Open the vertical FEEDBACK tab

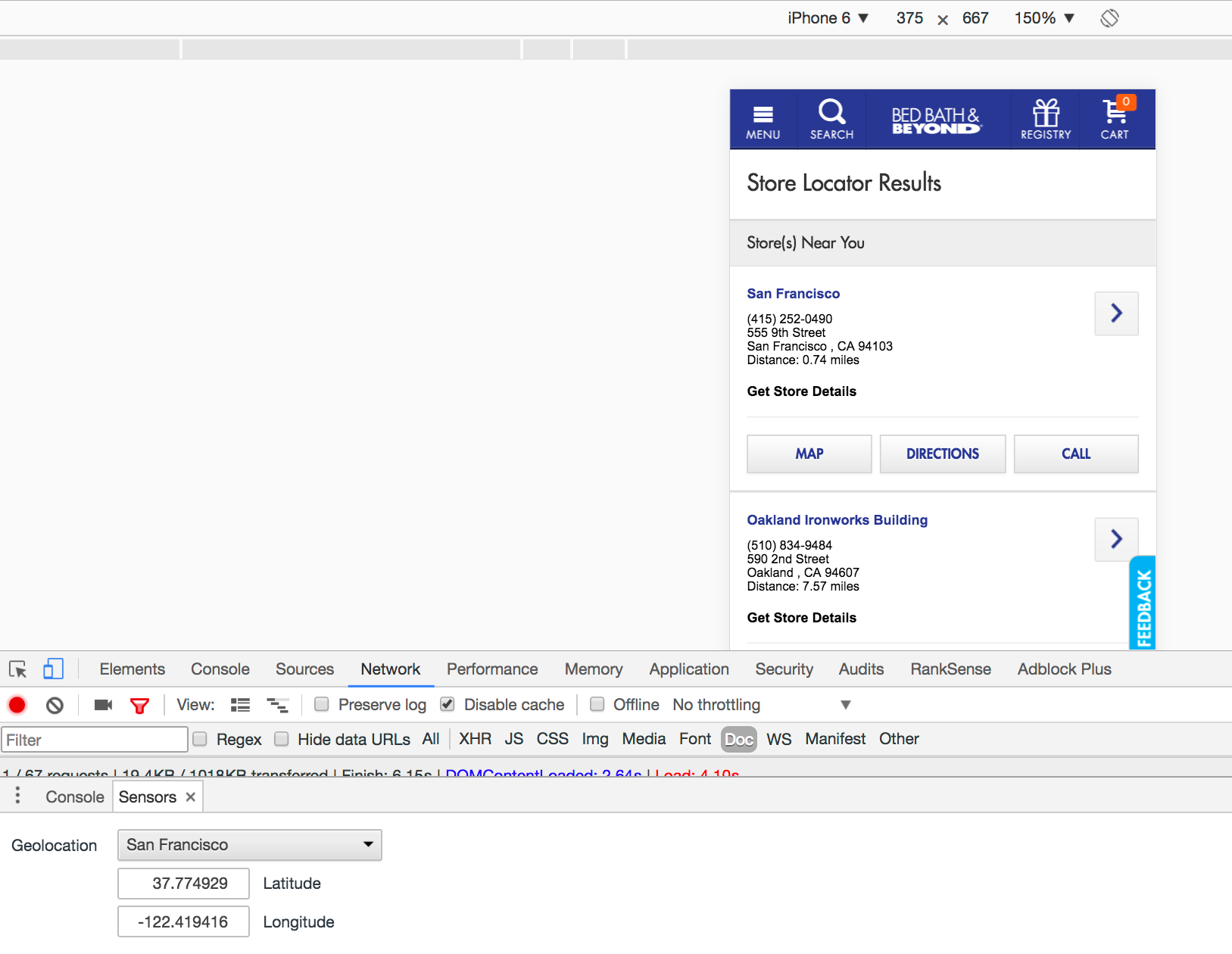1143,603
